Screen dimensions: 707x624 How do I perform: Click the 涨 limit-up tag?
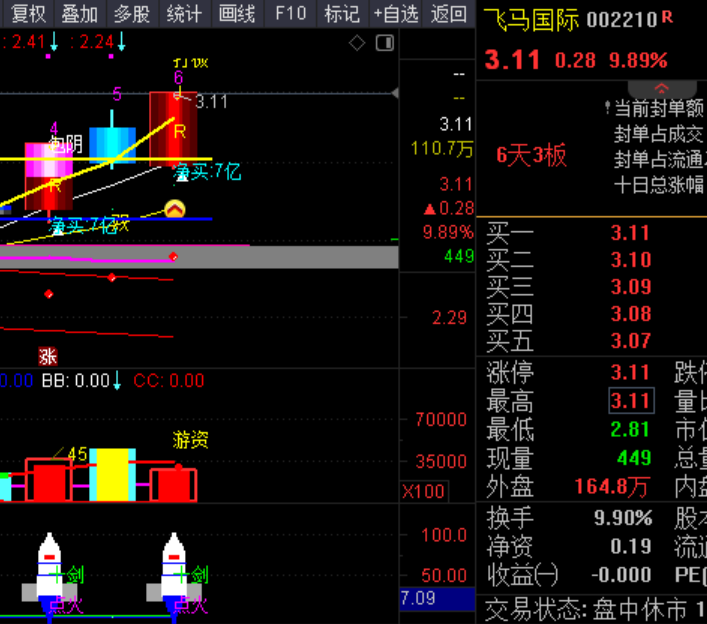(x=48, y=356)
